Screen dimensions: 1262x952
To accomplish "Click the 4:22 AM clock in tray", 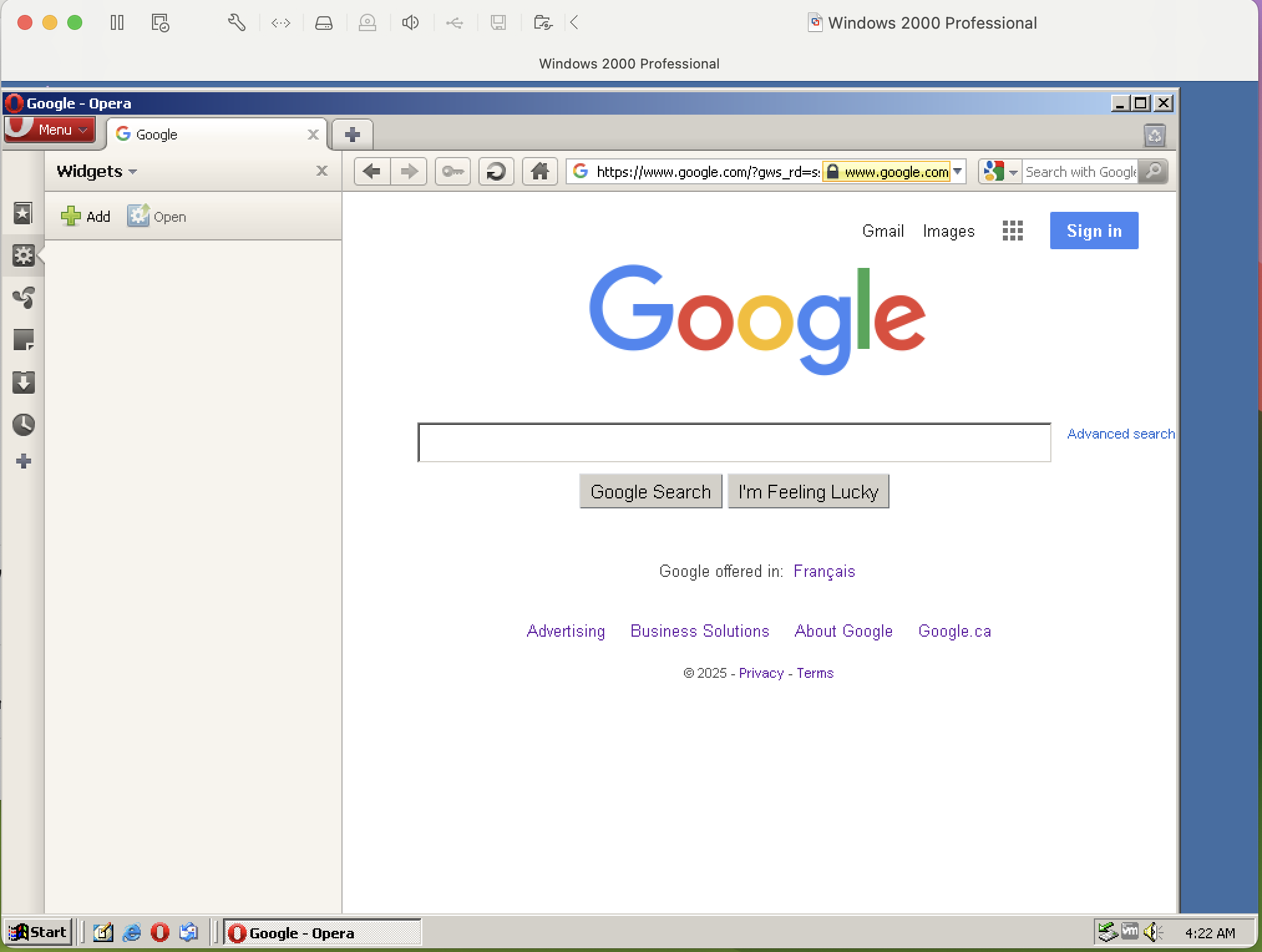I will click(1210, 933).
